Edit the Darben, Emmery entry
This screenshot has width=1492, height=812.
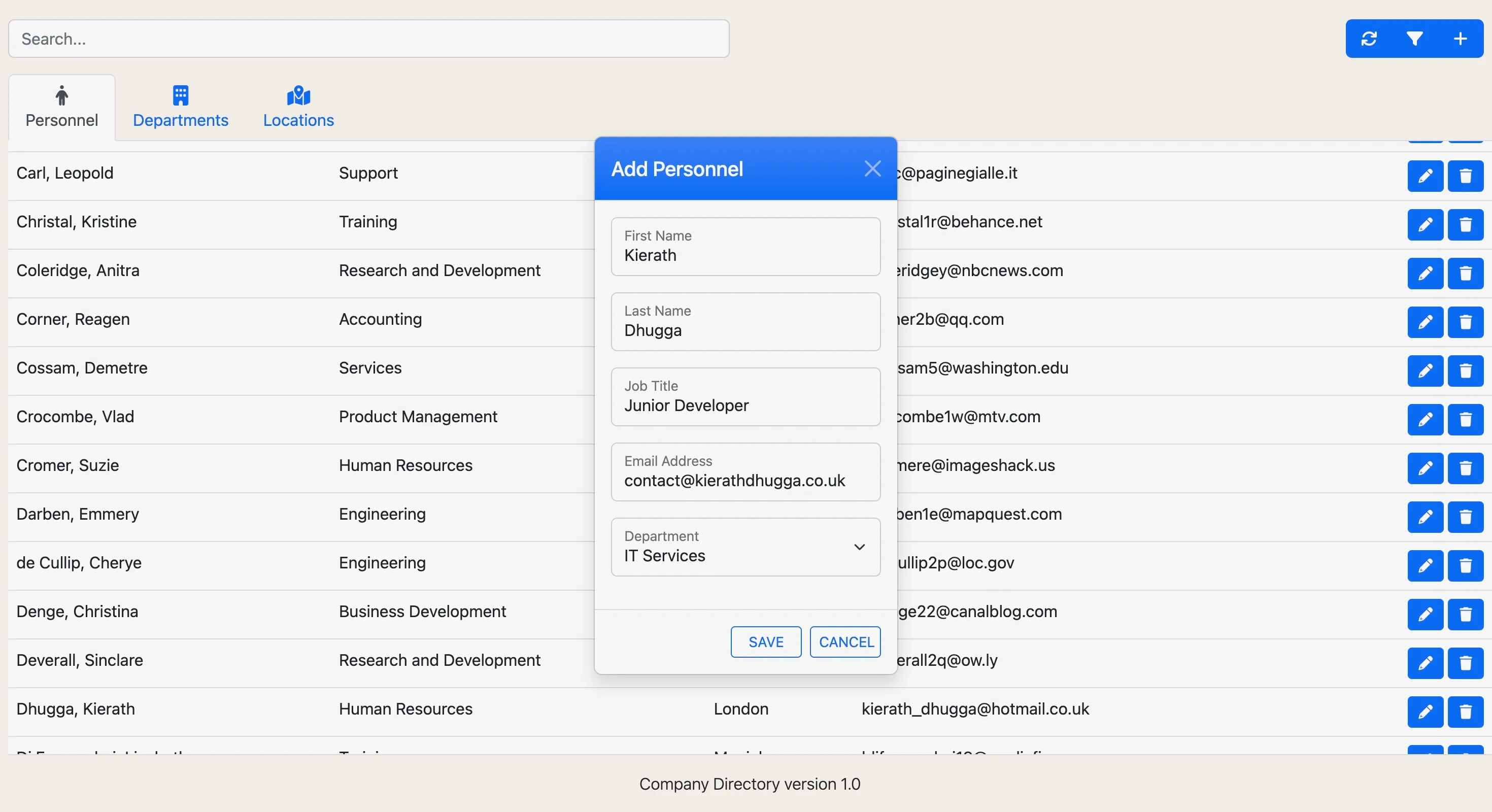(x=1425, y=517)
